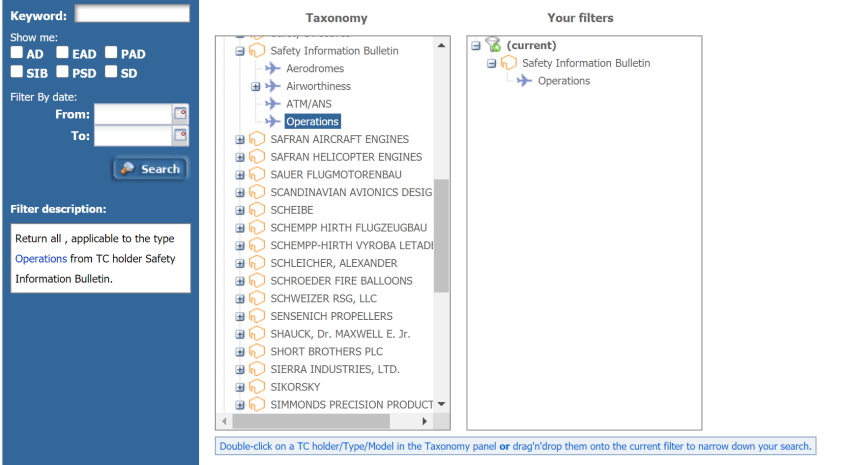Click the Keyword input field

pyautogui.click(x=132, y=14)
